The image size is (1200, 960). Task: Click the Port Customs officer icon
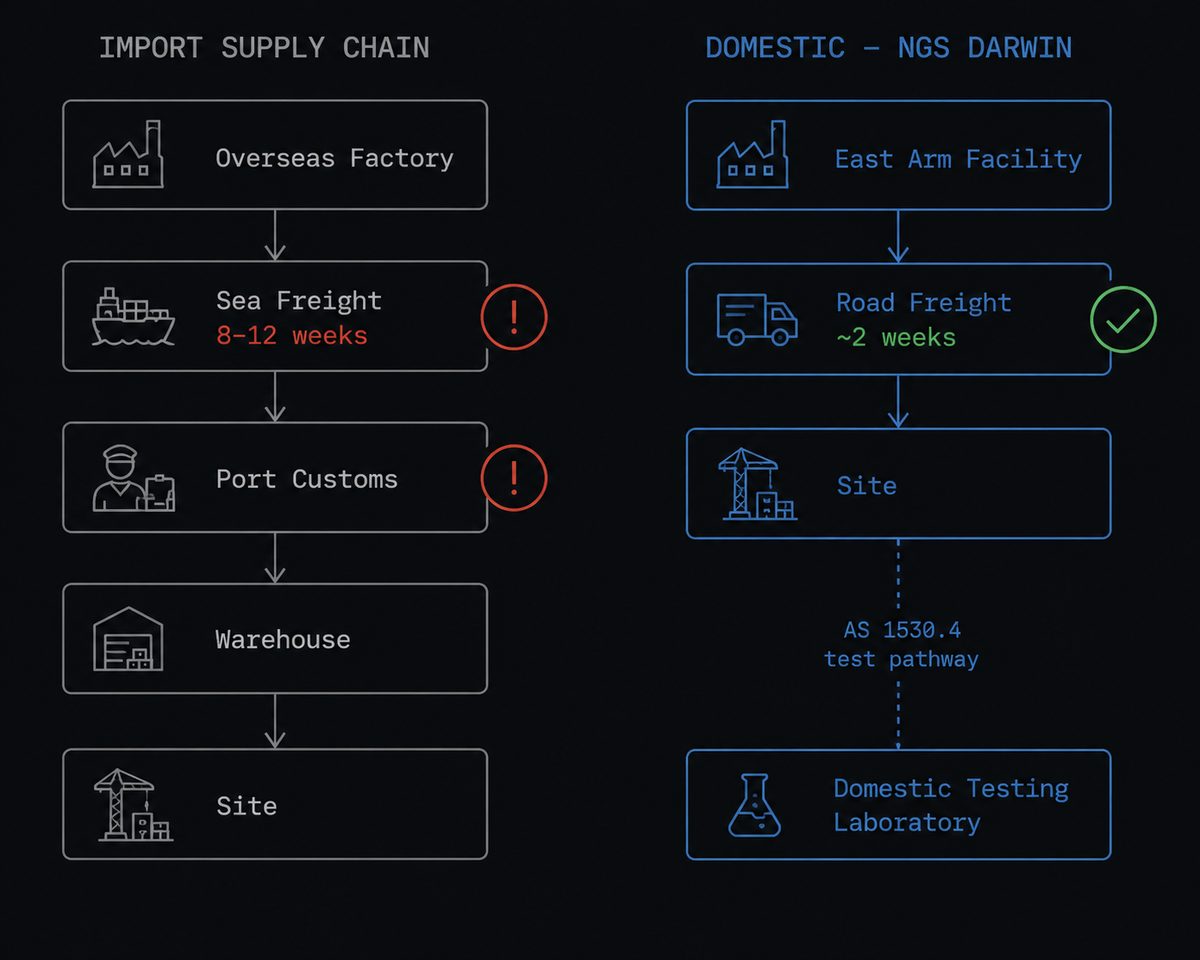pyautogui.click(x=134, y=479)
